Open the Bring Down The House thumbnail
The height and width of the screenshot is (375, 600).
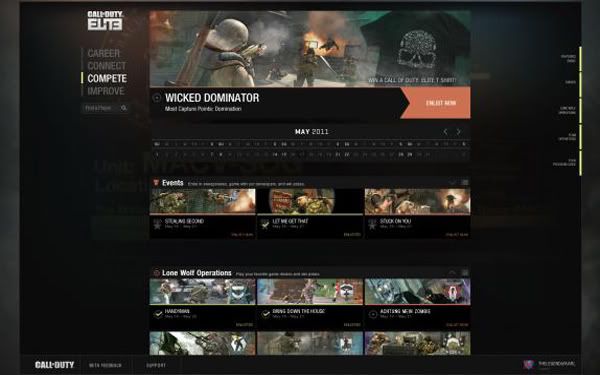pyautogui.click(x=310, y=292)
